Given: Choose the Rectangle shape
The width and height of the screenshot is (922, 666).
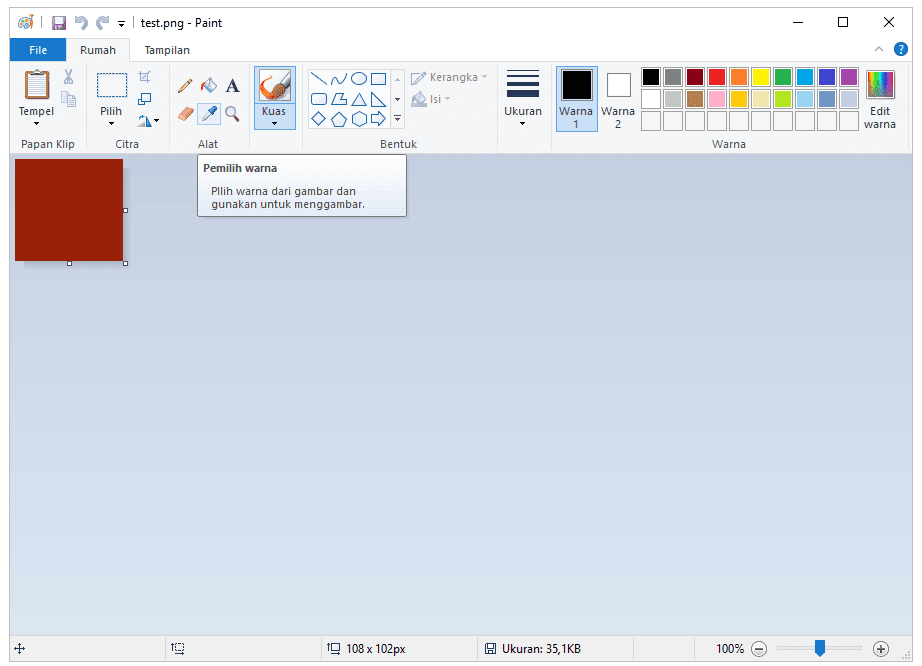Looking at the screenshot, I should [379, 78].
